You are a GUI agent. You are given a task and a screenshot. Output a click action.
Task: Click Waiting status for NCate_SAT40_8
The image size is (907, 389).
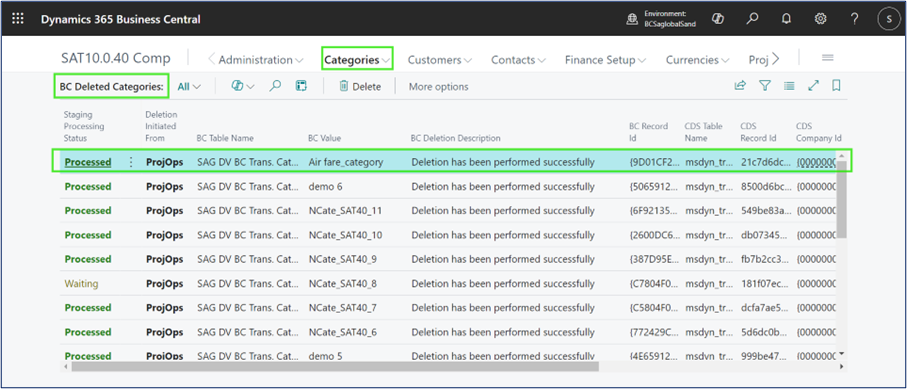[x=81, y=284]
